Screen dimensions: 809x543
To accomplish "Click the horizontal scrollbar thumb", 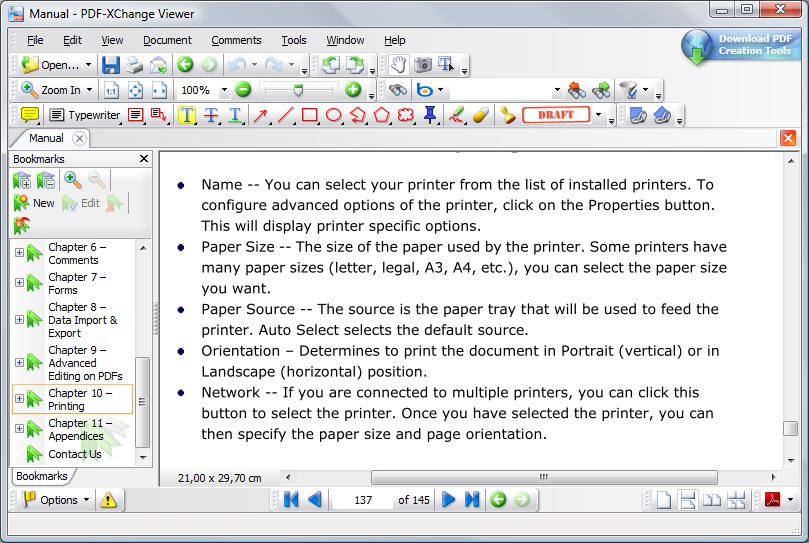I will [544, 477].
